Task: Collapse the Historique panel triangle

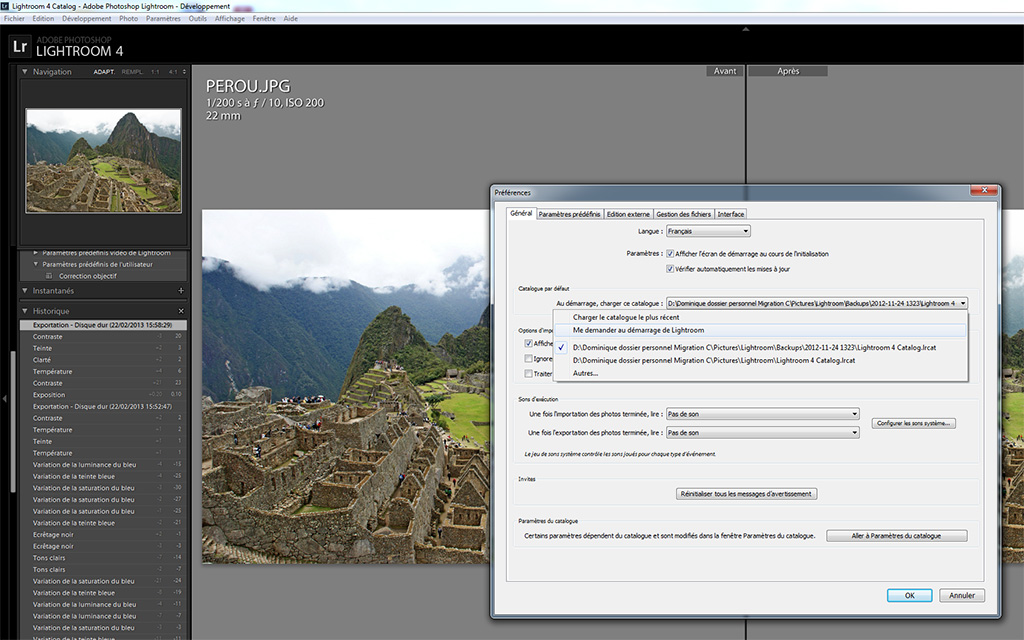Action: point(25,311)
